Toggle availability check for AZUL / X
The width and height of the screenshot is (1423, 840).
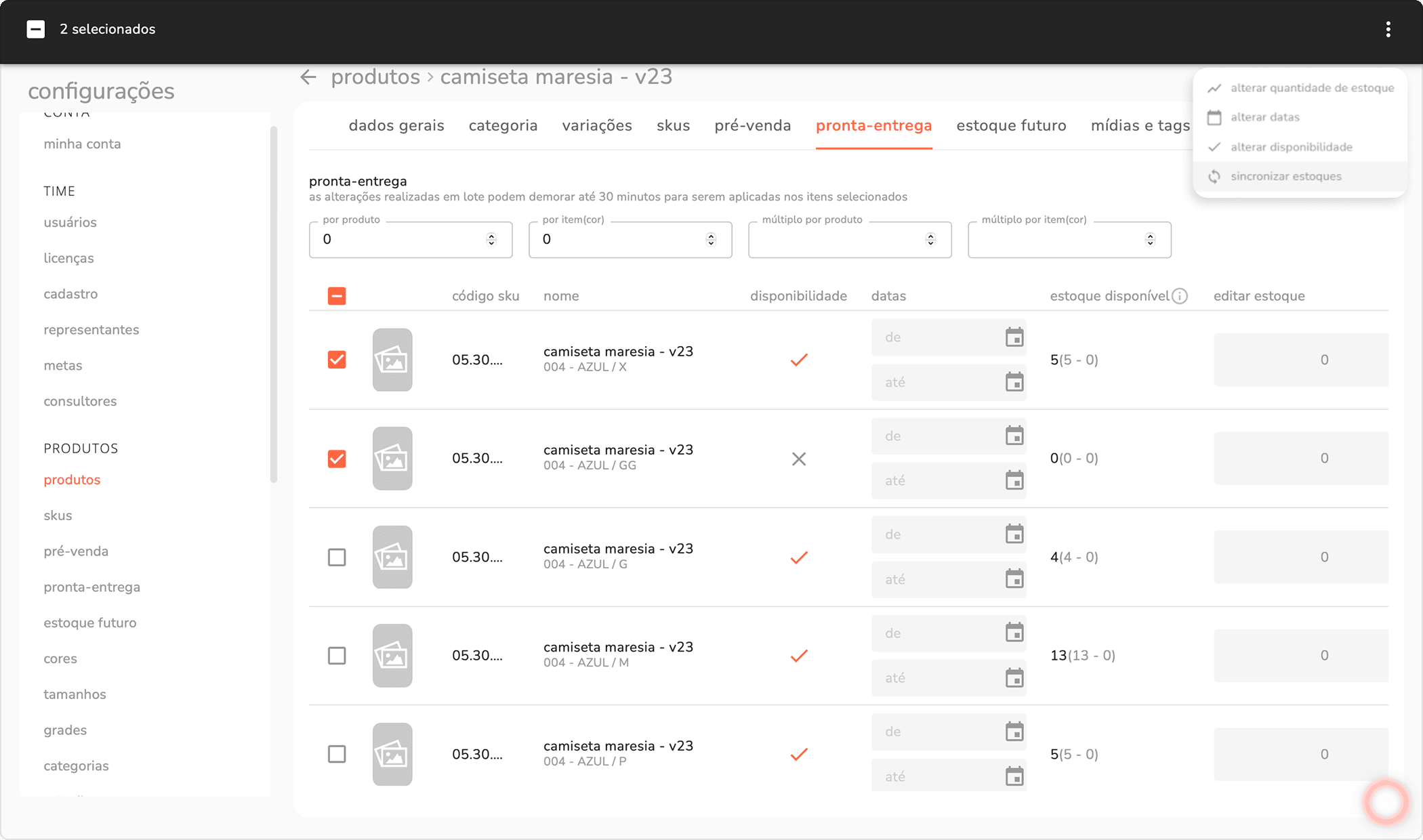799,360
